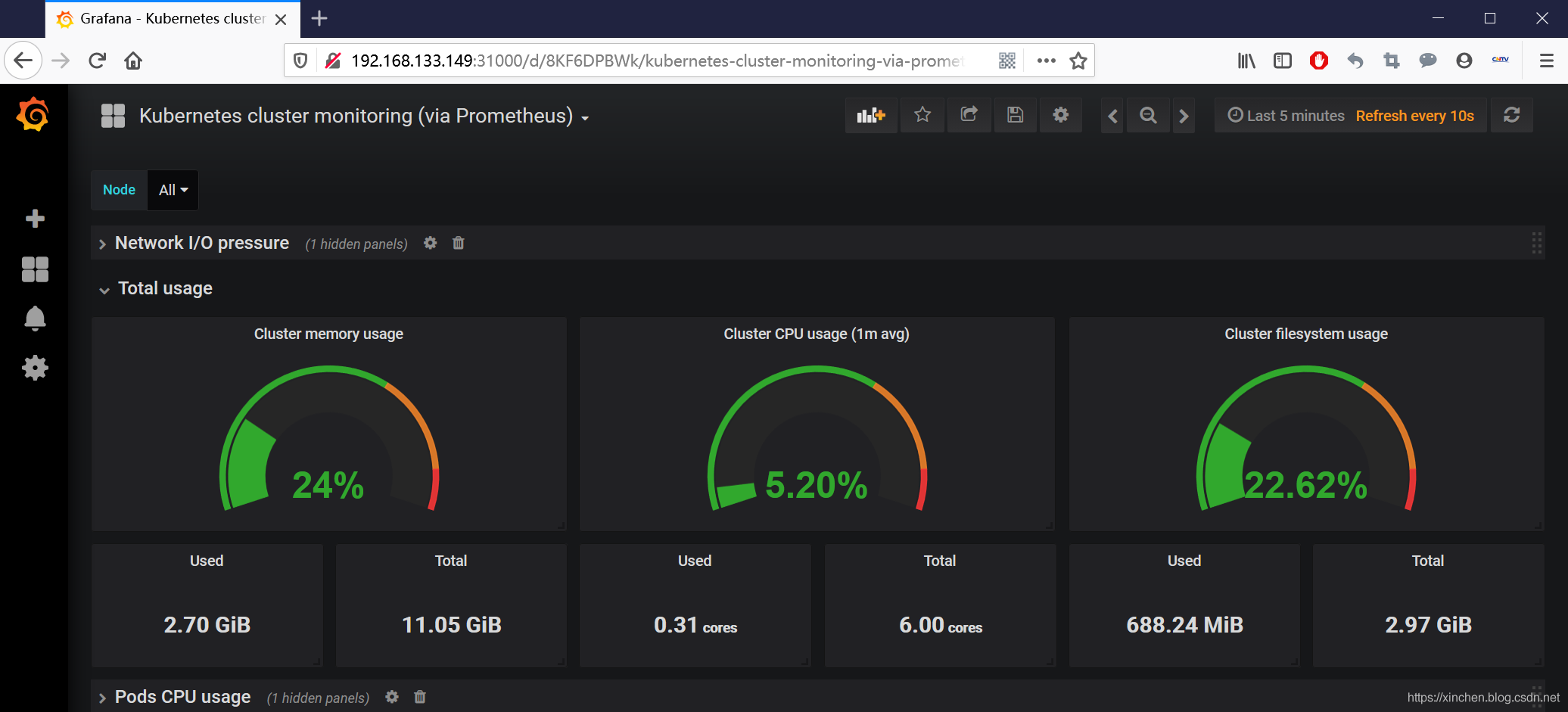
Task: Open the Create plus menu in sidebar
Action: click(x=35, y=219)
